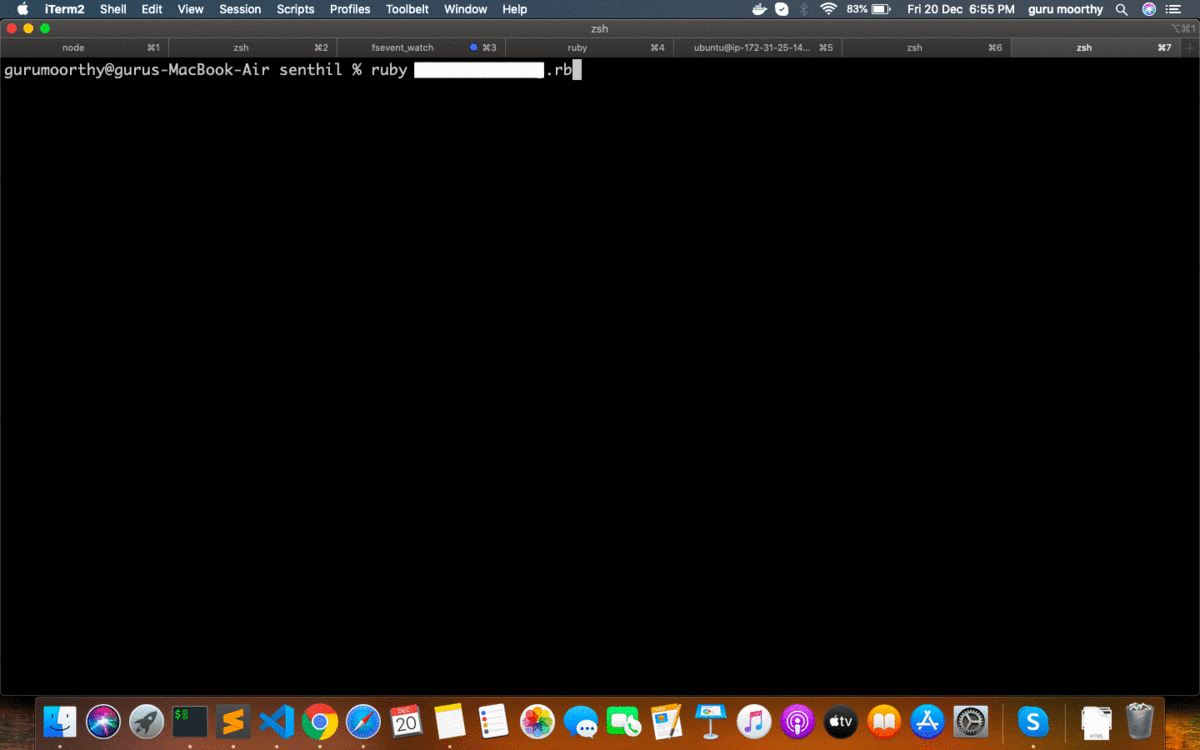Open Safari from the dock
This screenshot has width=1200, height=750.
pyautogui.click(x=363, y=721)
